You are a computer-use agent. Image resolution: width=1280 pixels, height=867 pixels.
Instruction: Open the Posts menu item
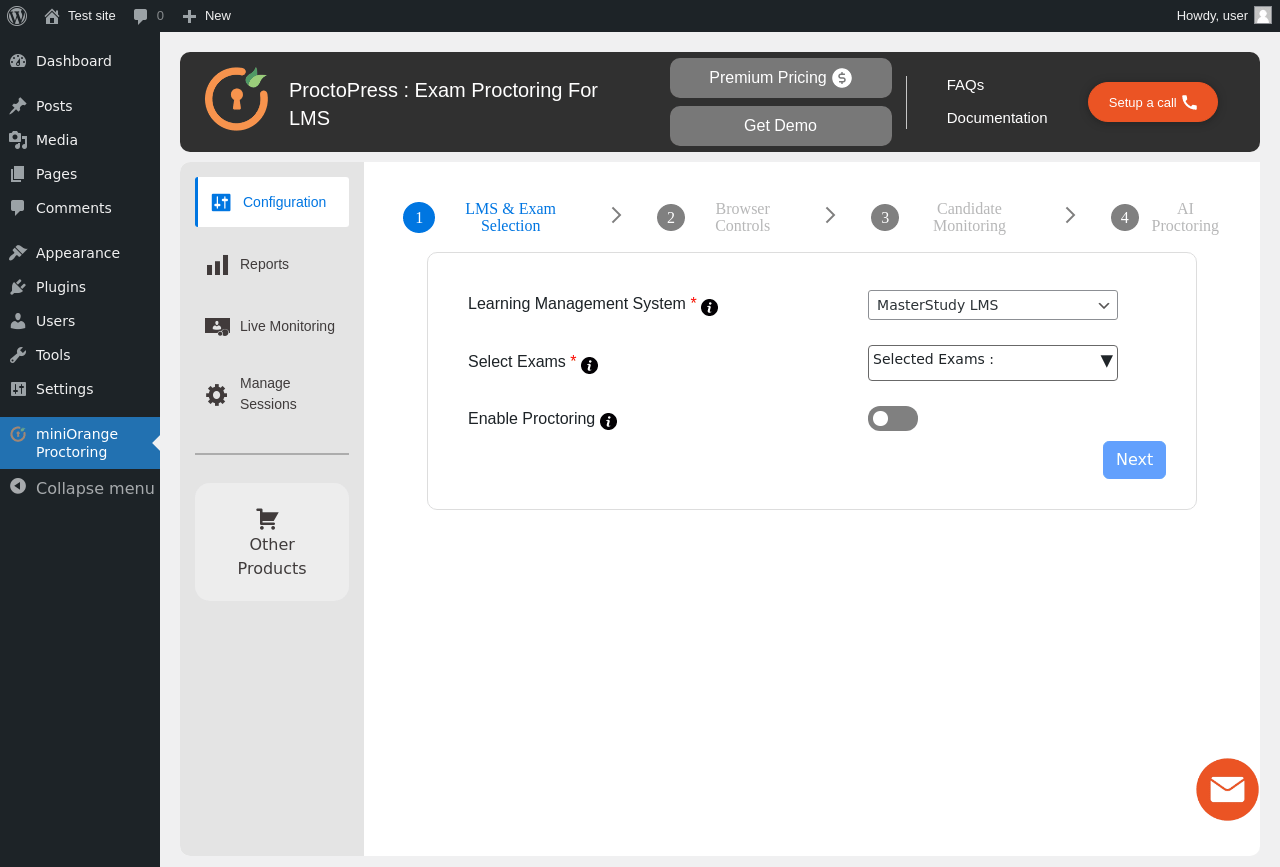click(80, 106)
